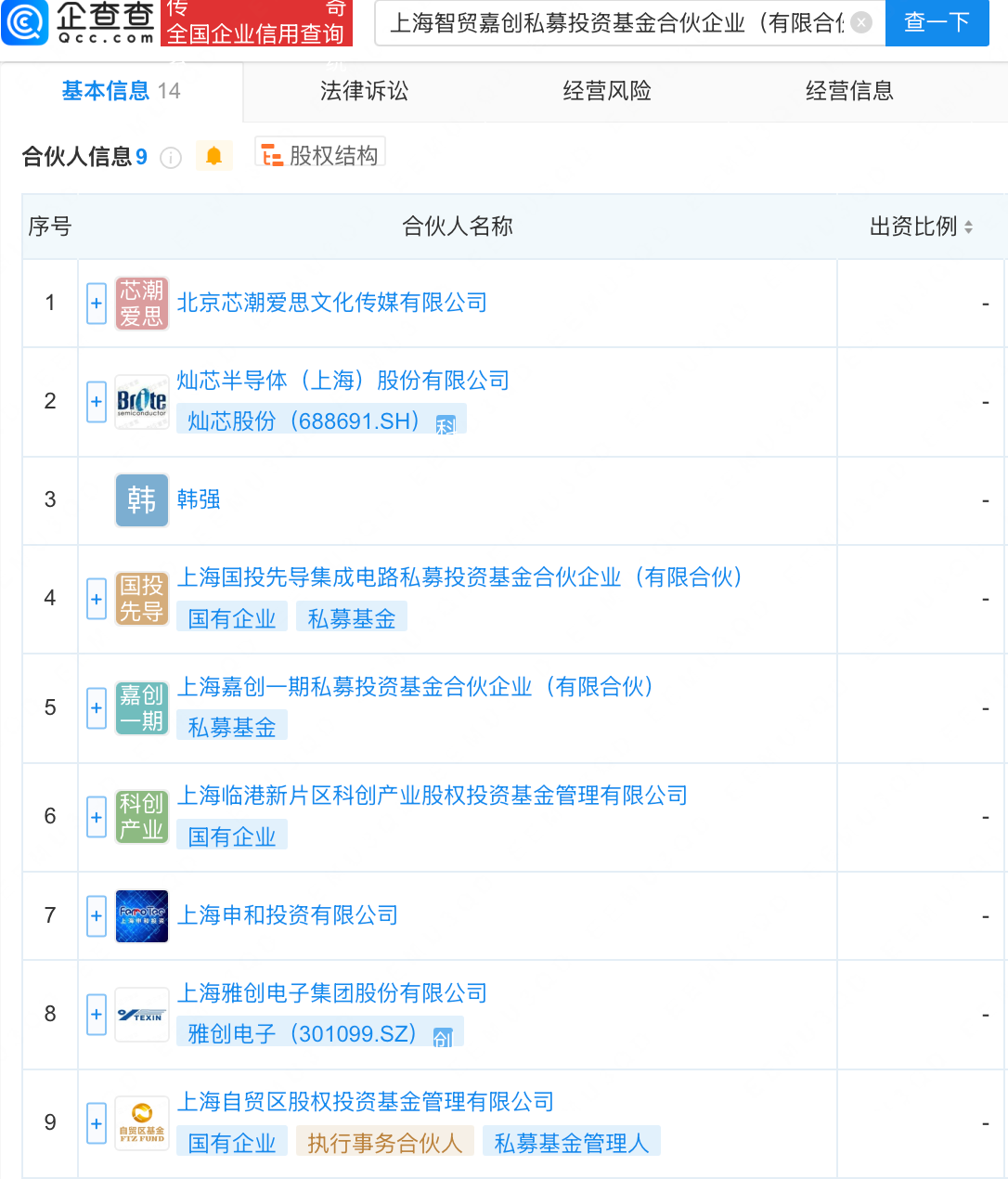Click the TEXIN company logo

(x=142, y=1015)
